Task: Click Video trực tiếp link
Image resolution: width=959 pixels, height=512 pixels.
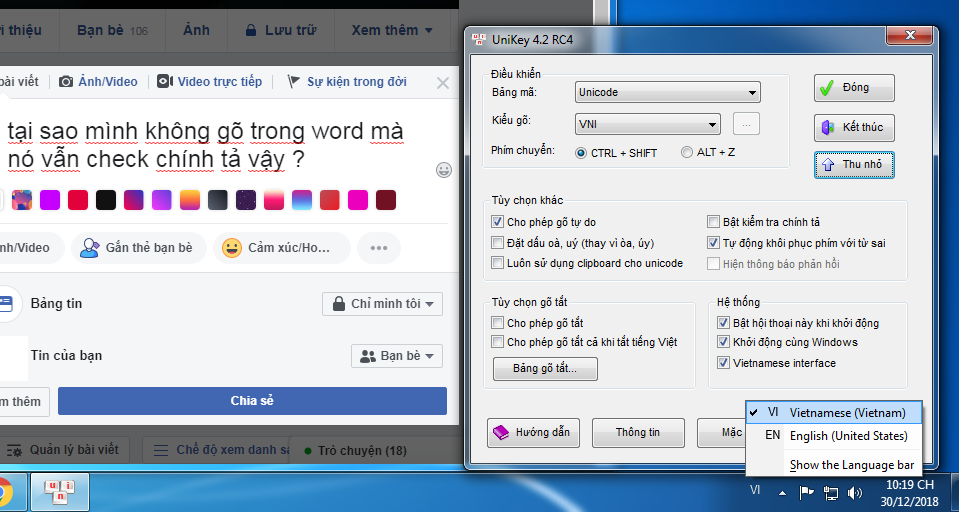Action: point(220,81)
